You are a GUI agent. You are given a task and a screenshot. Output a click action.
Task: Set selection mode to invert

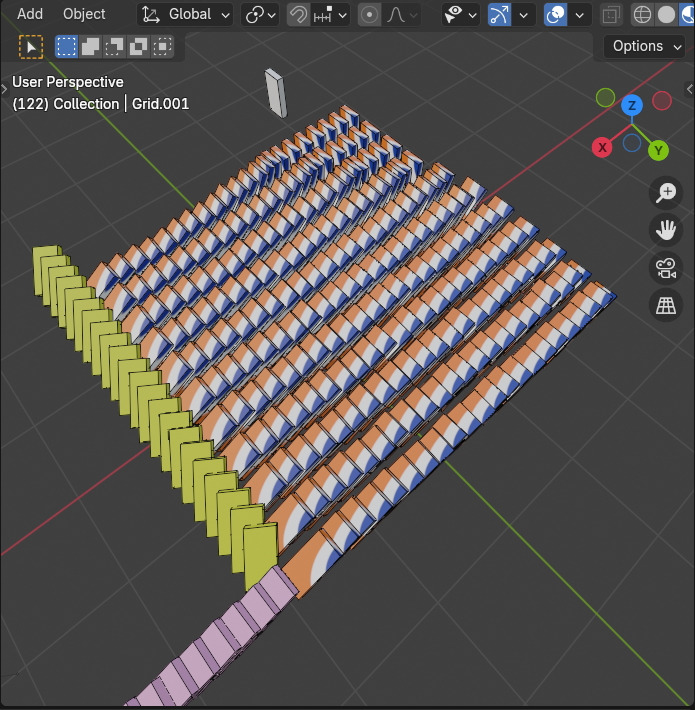pyautogui.click(x=138, y=46)
